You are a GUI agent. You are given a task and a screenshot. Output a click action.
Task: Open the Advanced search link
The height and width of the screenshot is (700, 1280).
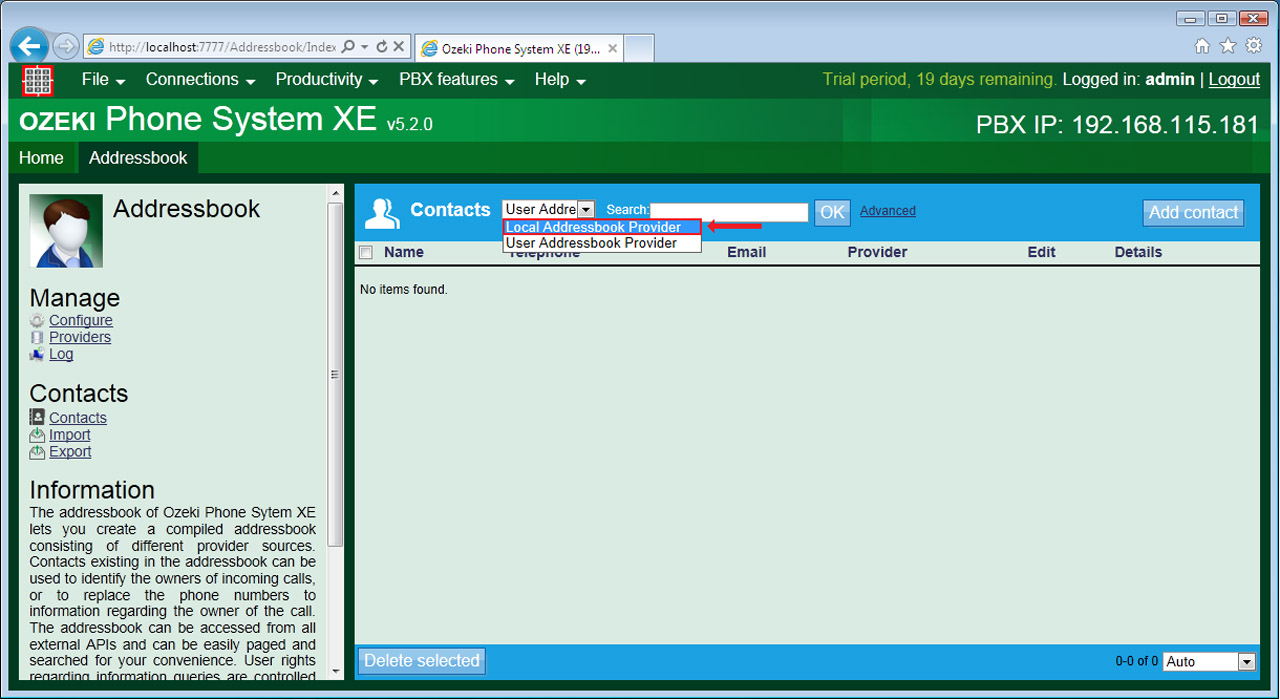(888, 211)
